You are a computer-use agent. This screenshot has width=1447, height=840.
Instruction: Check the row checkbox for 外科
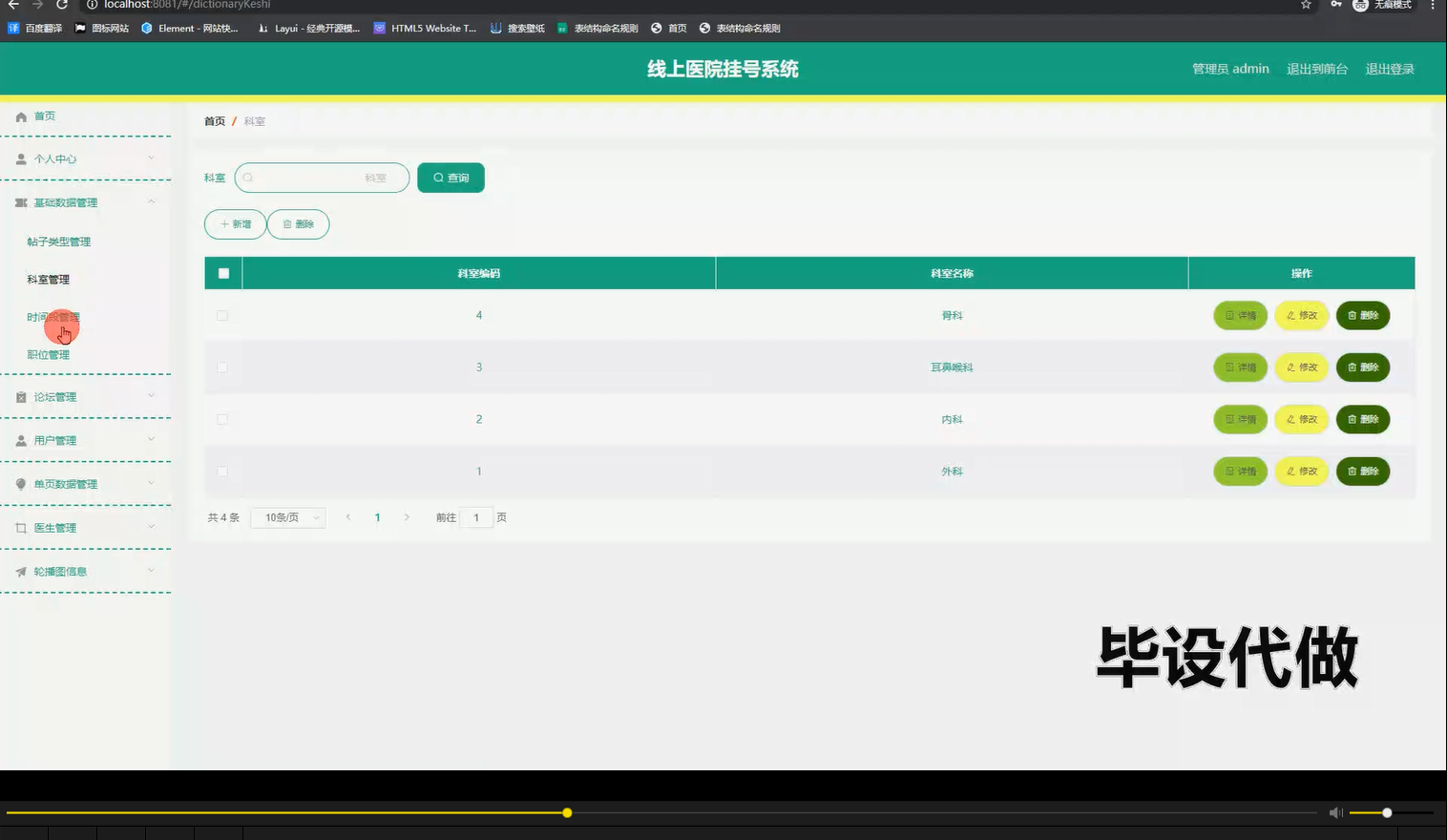222,472
